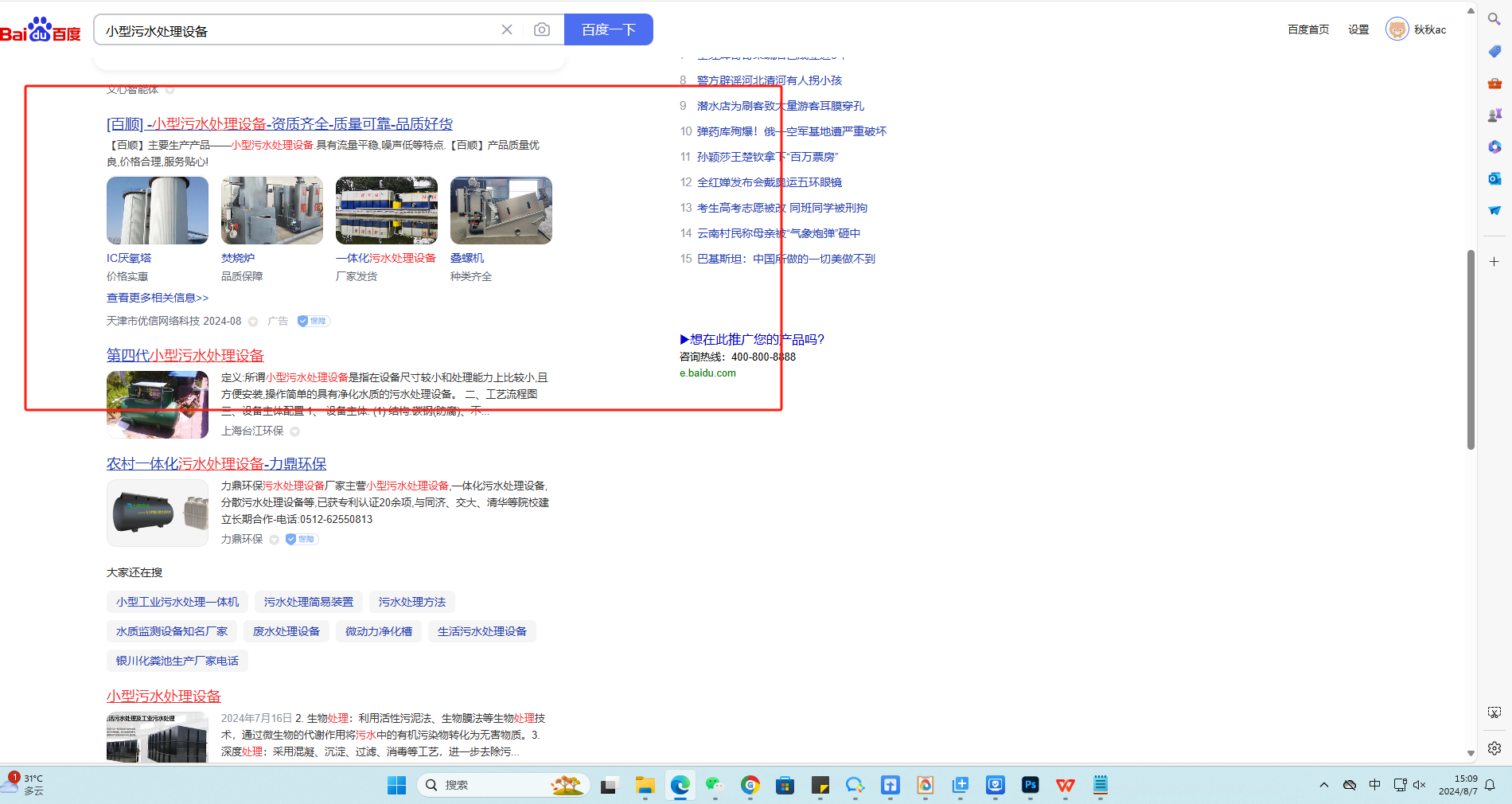
Task: Open the 设置 menu
Action: (x=1358, y=29)
